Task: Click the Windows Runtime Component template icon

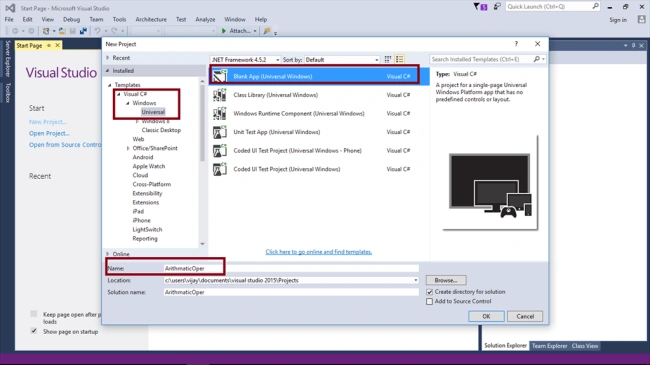Action: click(220, 114)
